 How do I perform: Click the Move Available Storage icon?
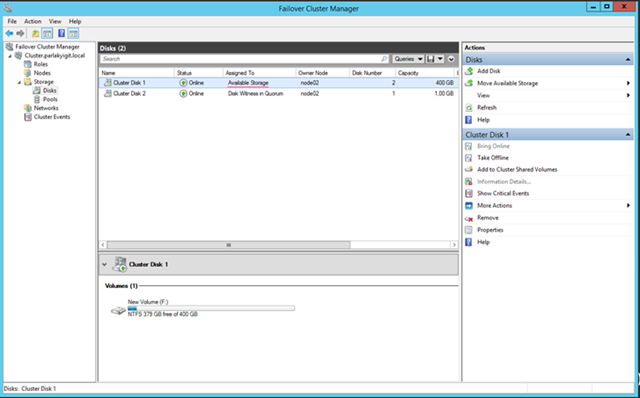[469, 83]
